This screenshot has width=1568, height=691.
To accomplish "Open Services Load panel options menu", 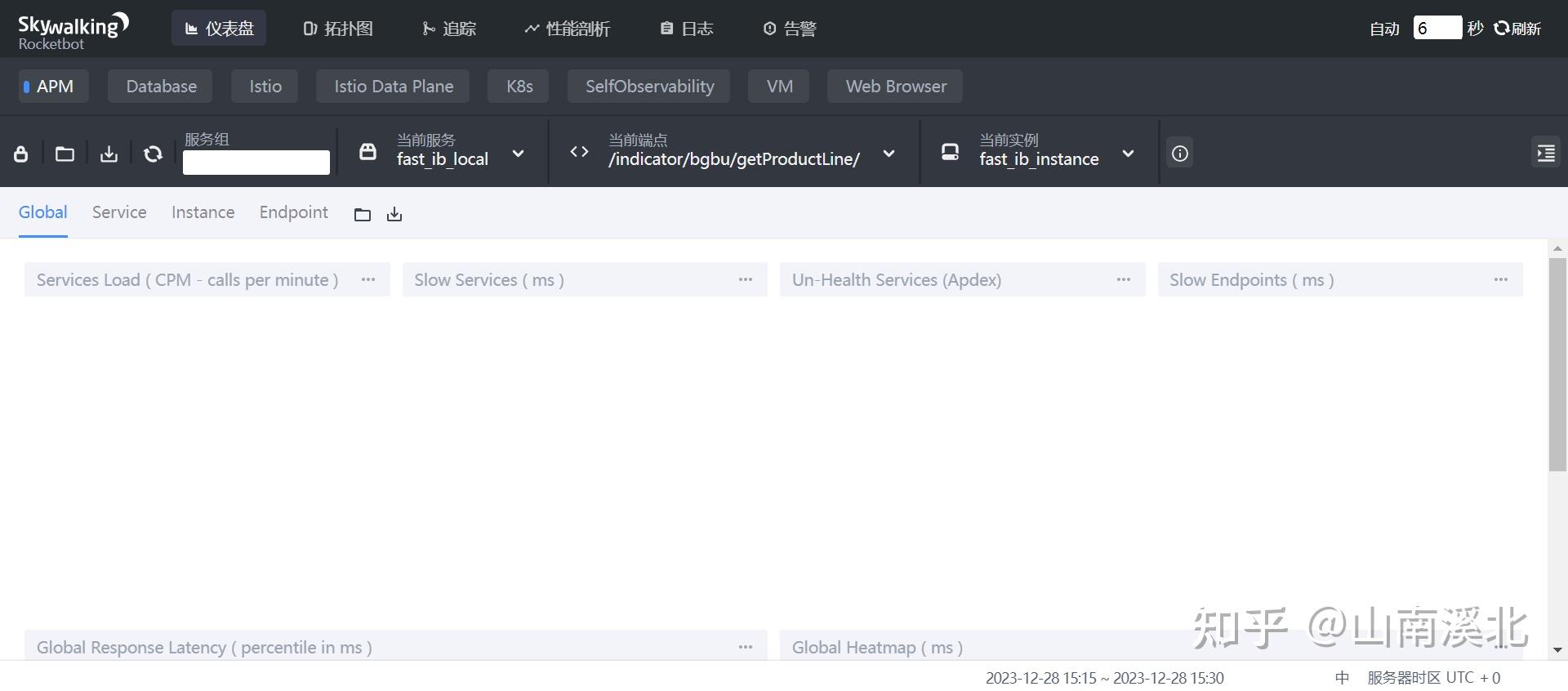I will (x=368, y=279).
